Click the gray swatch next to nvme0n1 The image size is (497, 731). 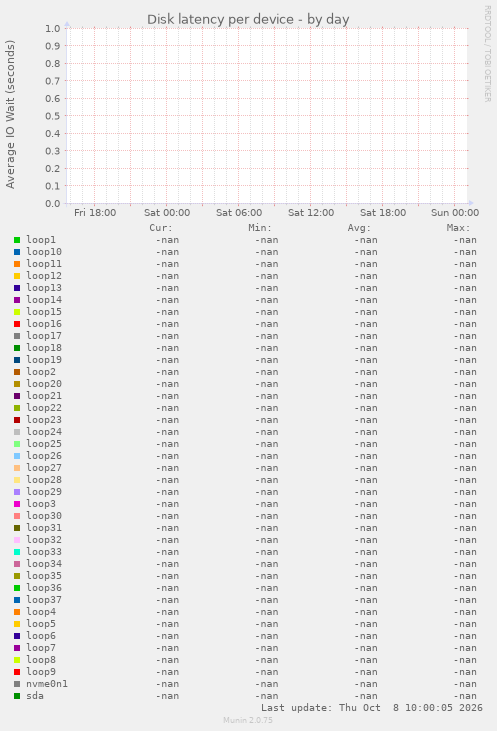point(17,684)
